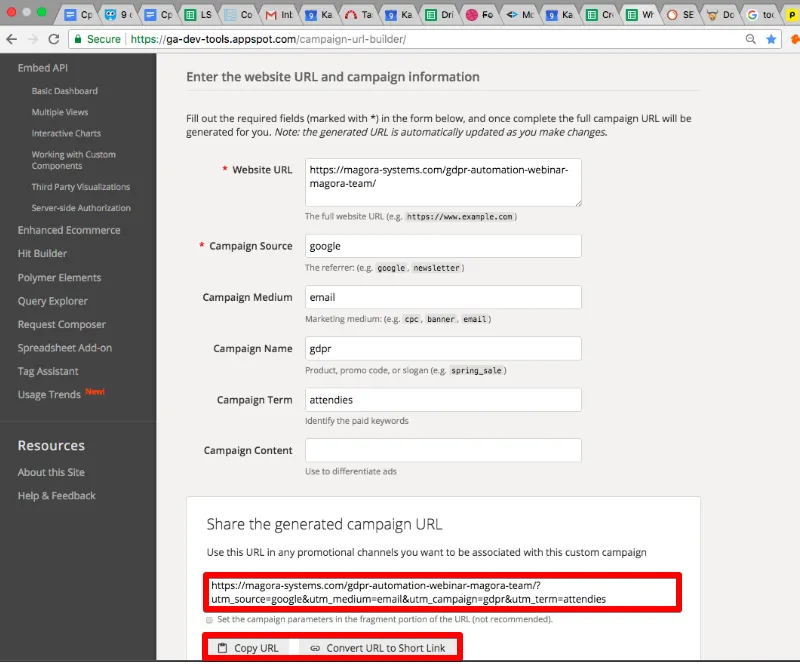Select Request Composer in the sidebar
800x665 pixels.
pyautogui.click(x=62, y=325)
